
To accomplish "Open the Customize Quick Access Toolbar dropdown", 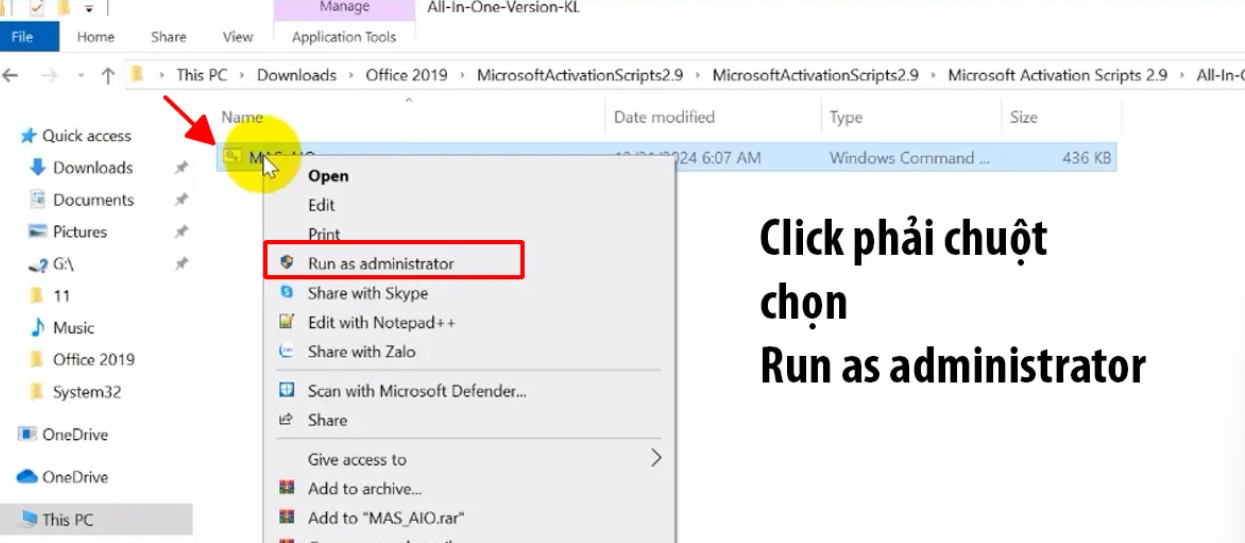I will coord(88,9).
